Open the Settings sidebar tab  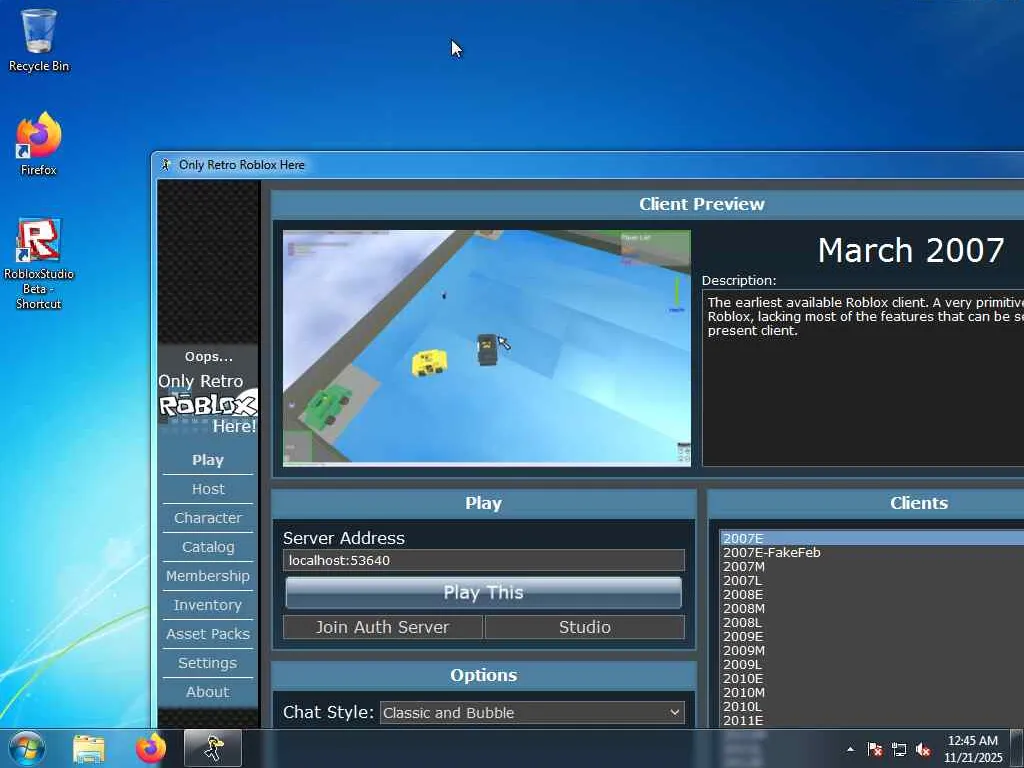(208, 663)
